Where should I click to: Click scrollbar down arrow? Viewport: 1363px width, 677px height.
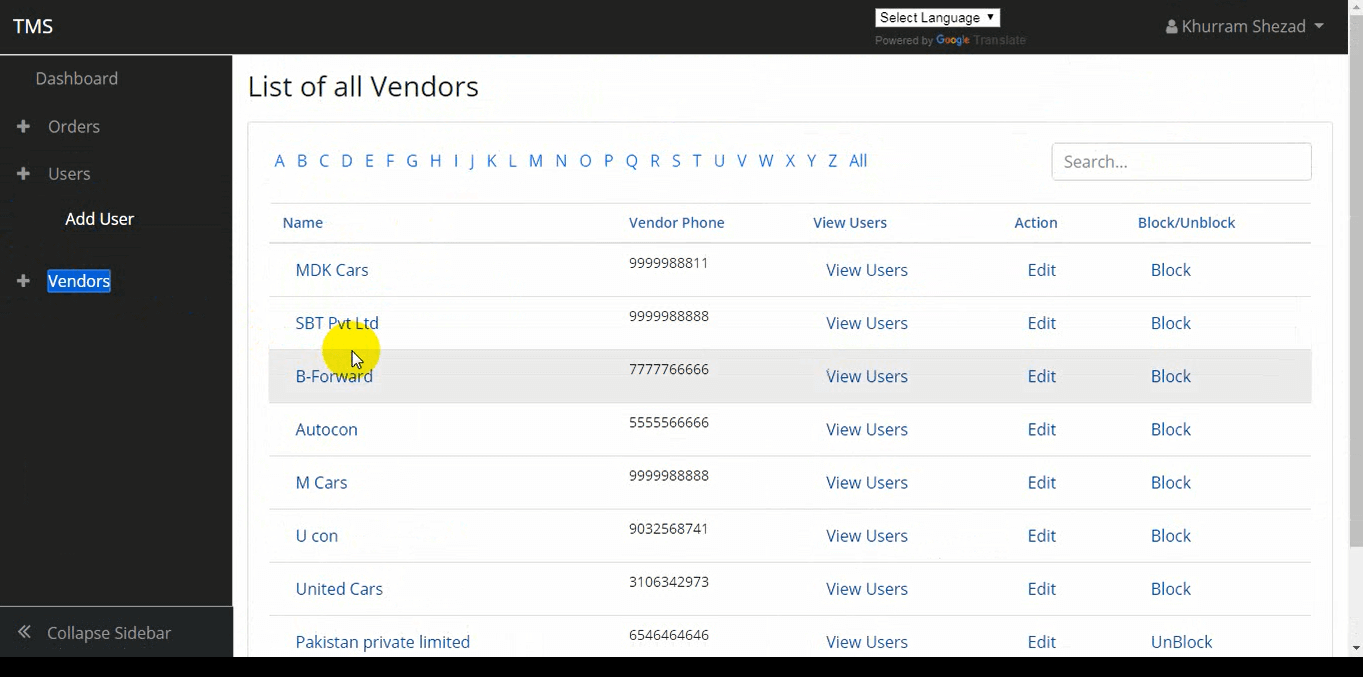click(x=1356, y=648)
